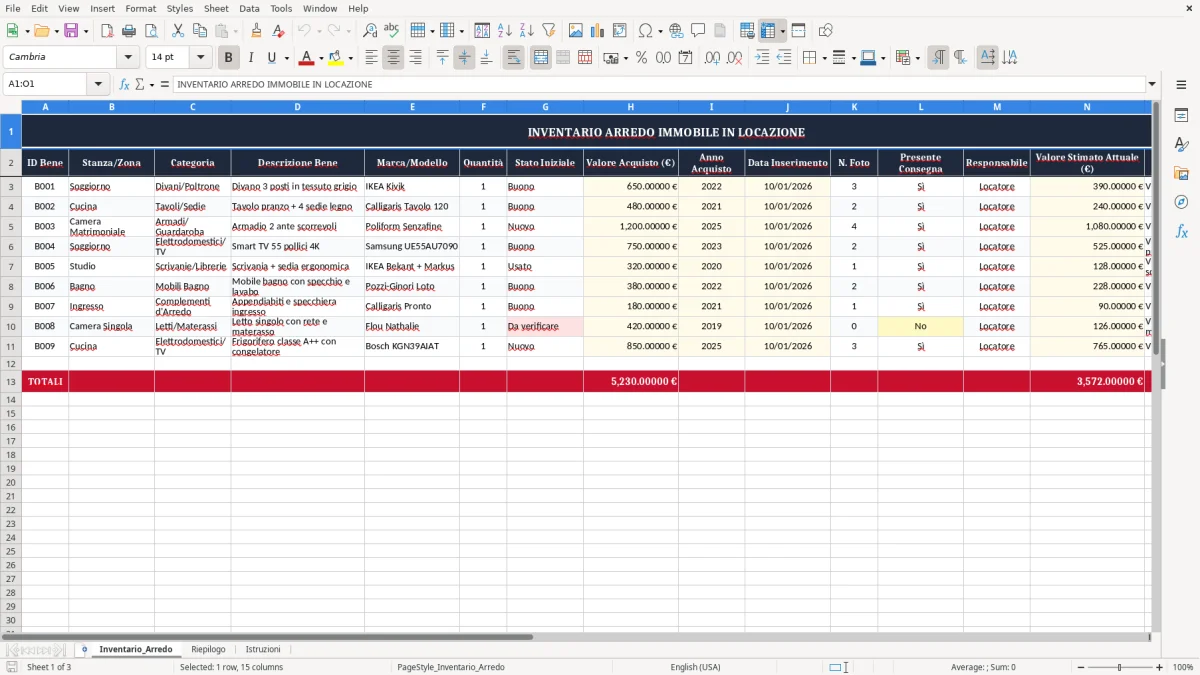Export directly as PDF

tap(107, 30)
